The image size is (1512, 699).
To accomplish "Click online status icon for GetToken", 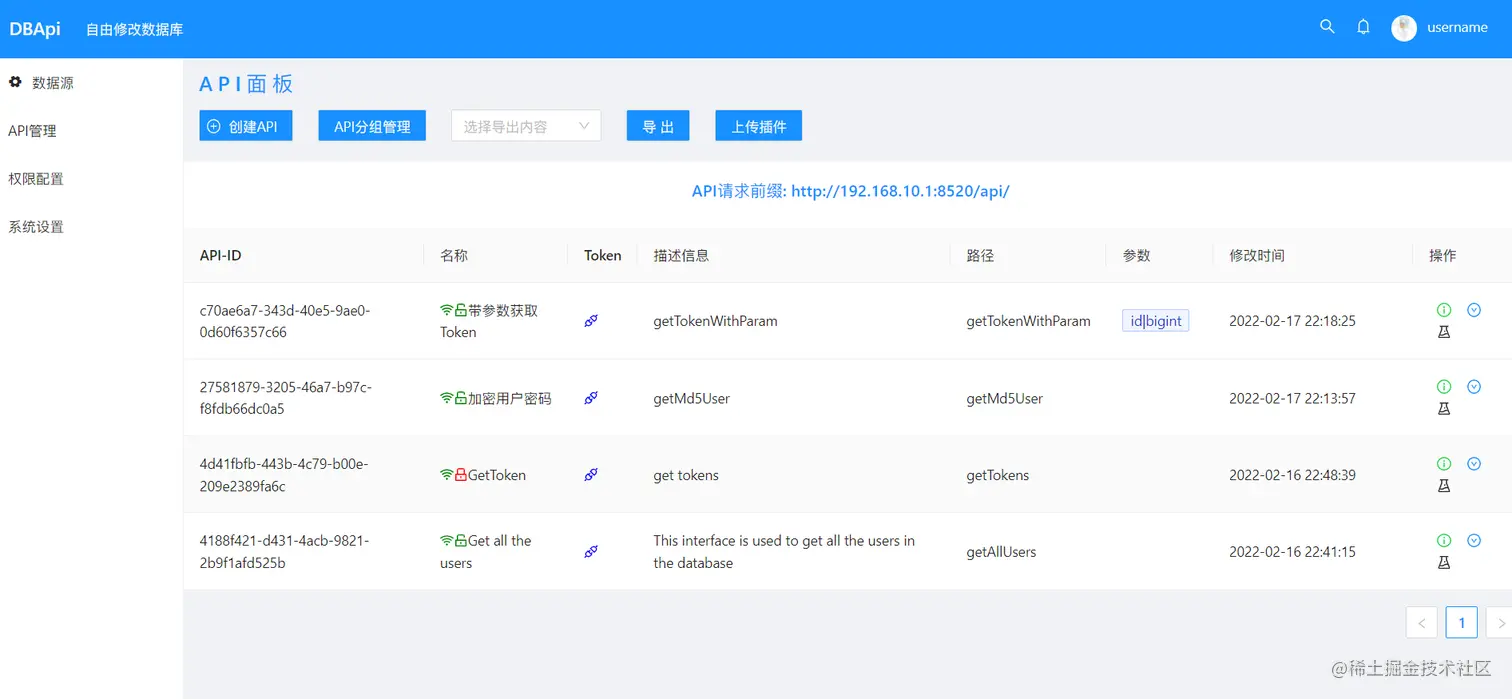I will click(447, 475).
